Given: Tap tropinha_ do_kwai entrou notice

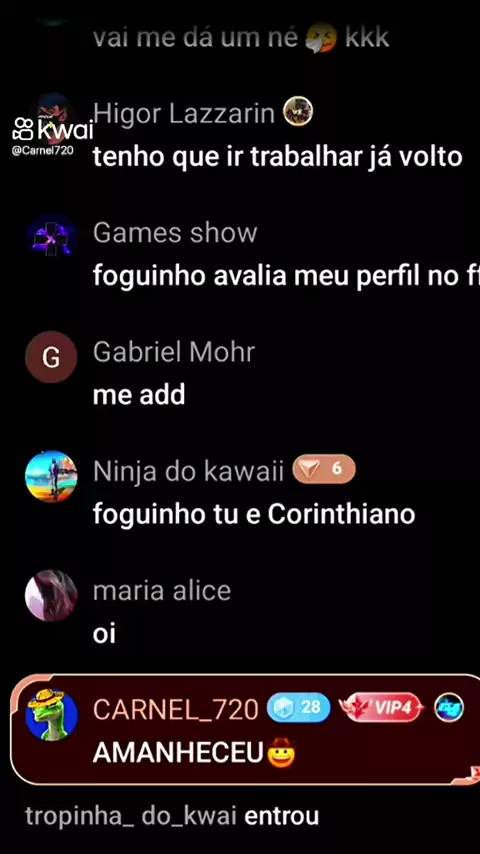Looking at the screenshot, I should [x=172, y=816].
